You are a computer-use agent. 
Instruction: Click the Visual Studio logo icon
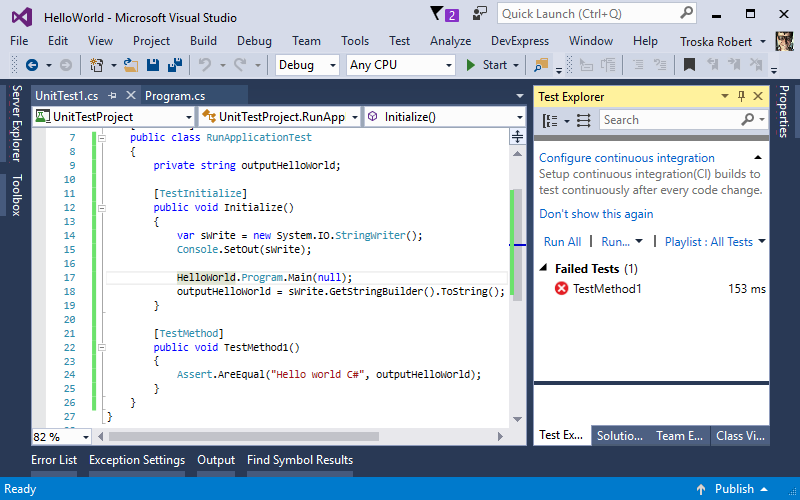22,17
